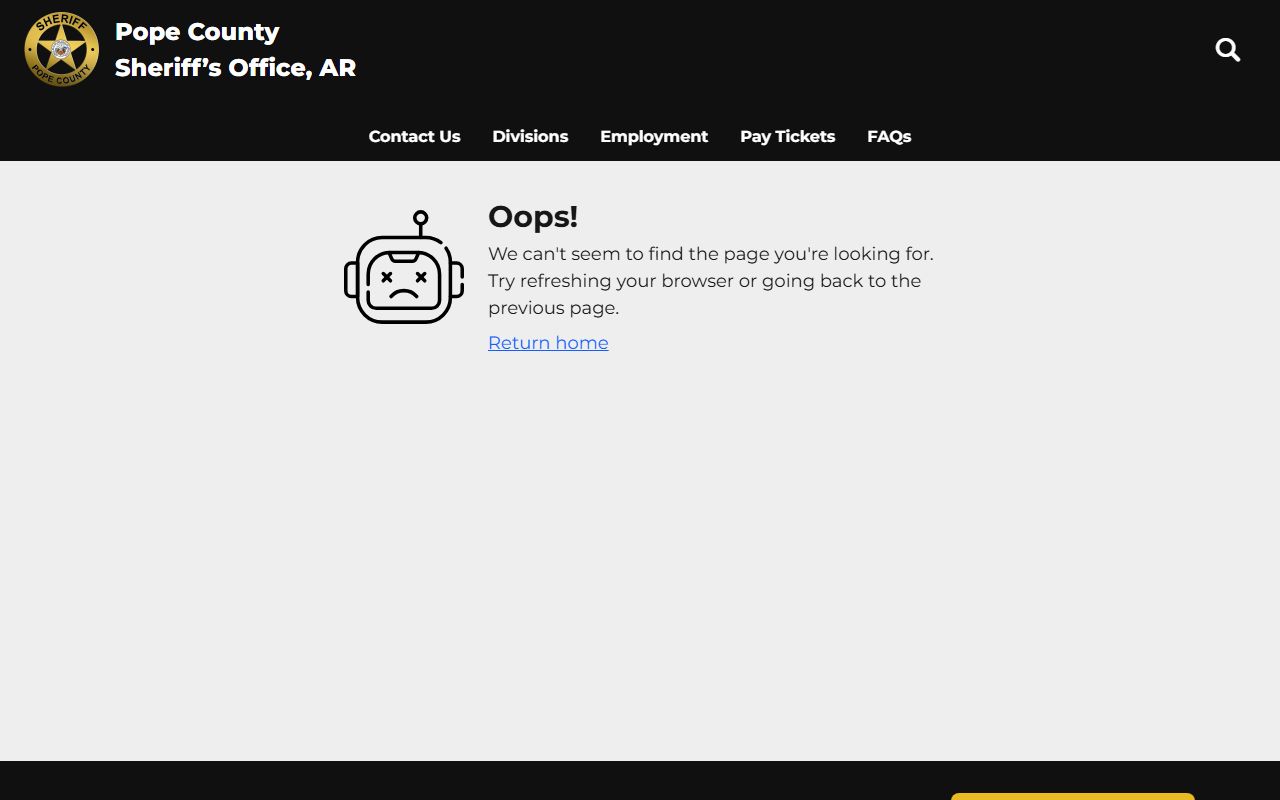Open search with the magnifying glass icon
Viewport: 1280px width, 800px height.
pos(1227,50)
